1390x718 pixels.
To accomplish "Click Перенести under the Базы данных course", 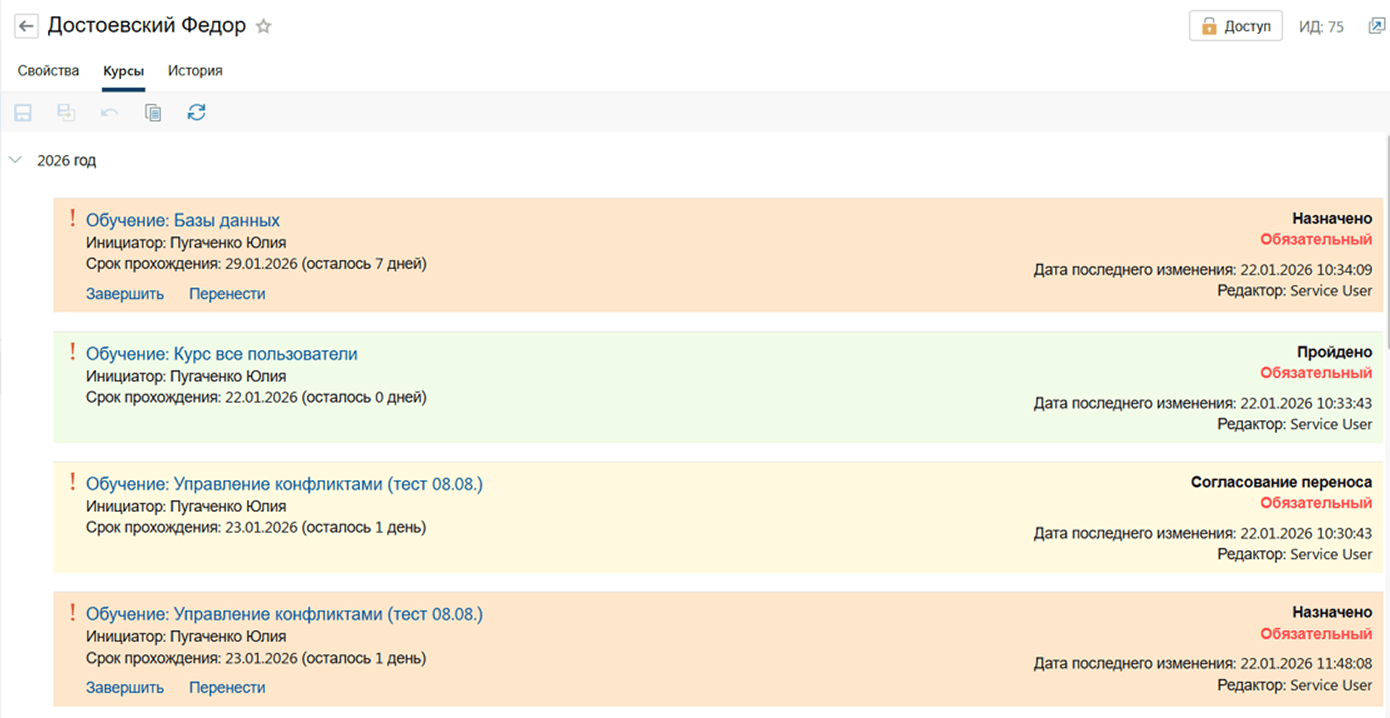I will point(227,294).
